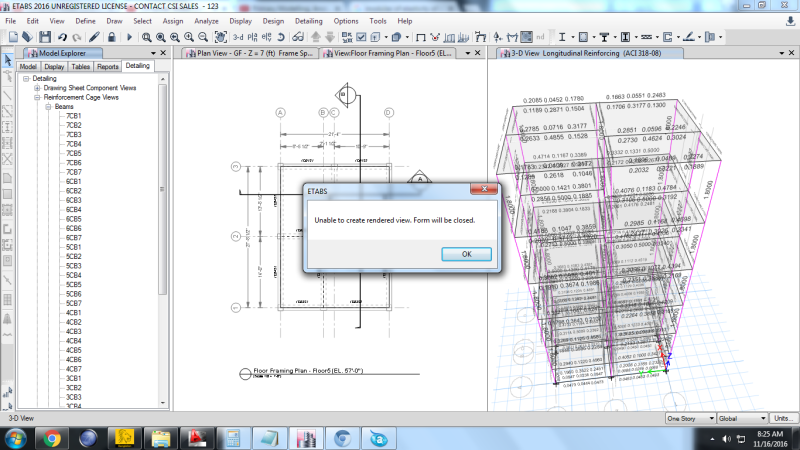Select the Pan hand tool

[x=220, y=37]
